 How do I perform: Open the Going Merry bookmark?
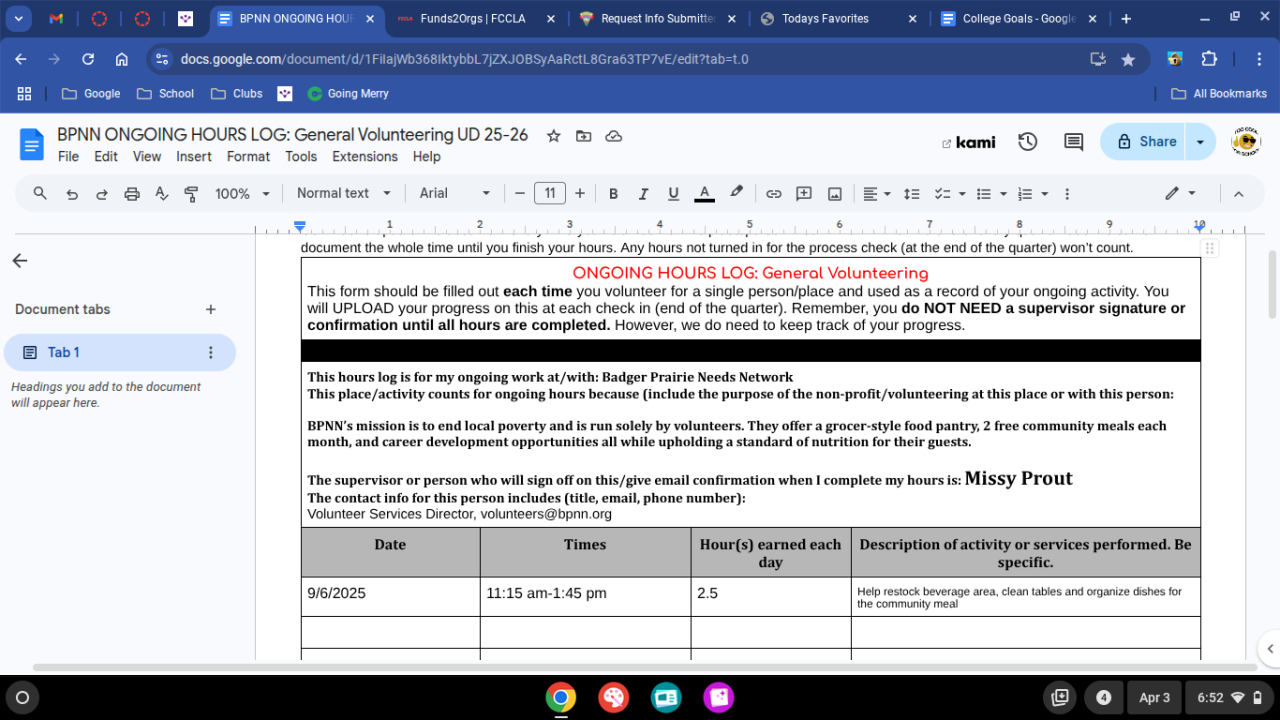click(x=348, y=94)
